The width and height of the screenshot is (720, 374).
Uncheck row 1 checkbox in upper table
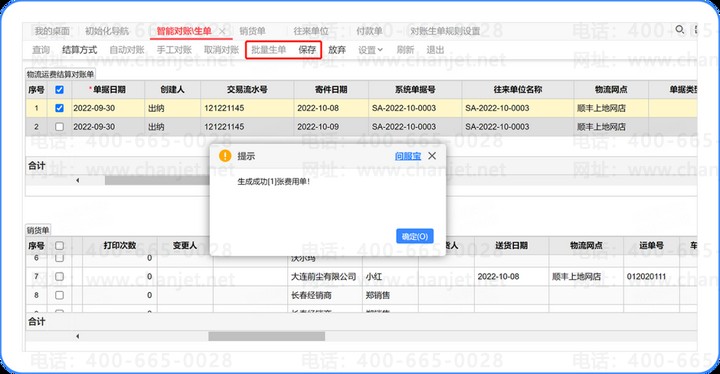(59, 108)
